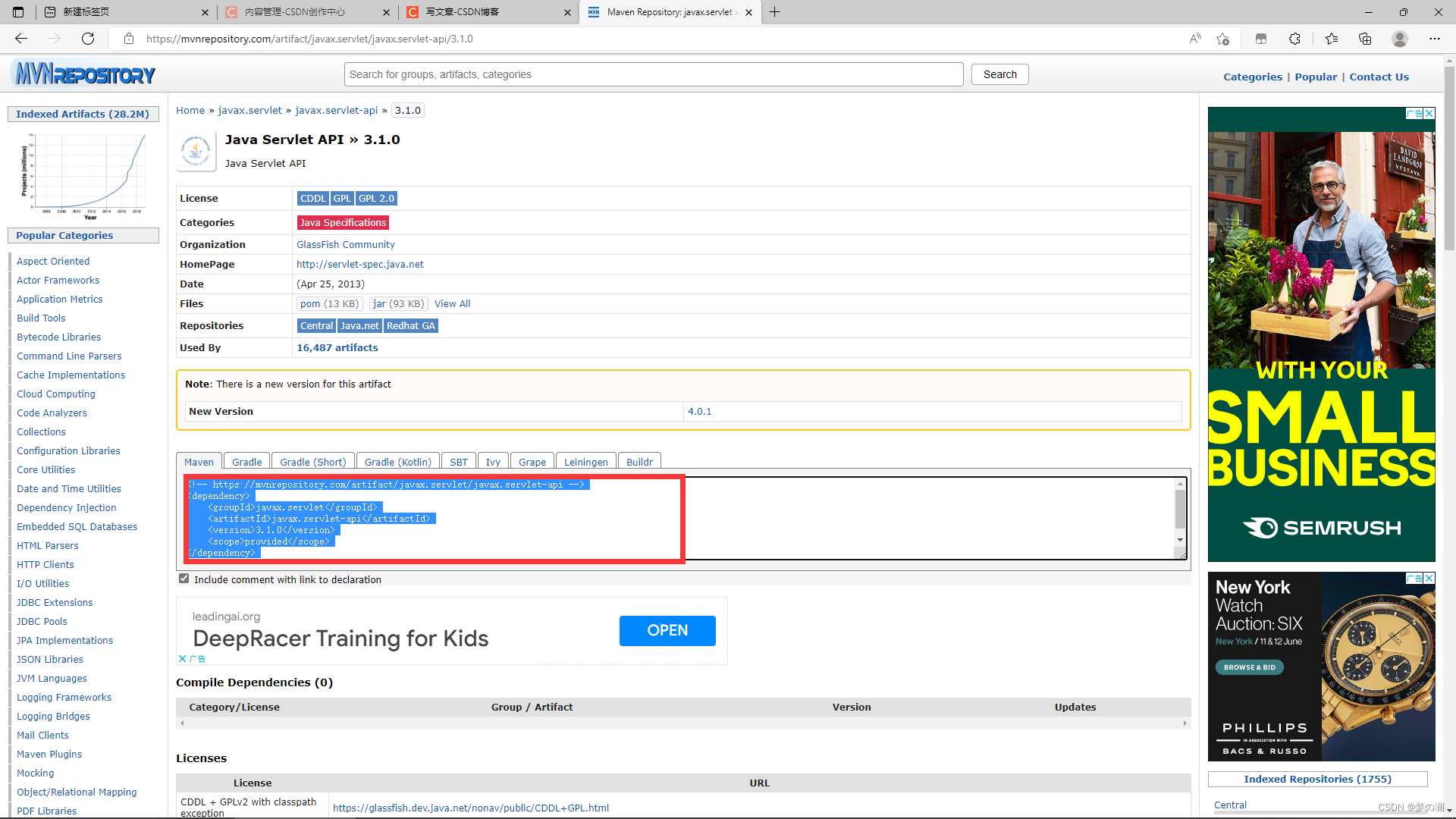Open the user profile avatar
Image resolution: width=1456 pixels, height=819 pixels.
[x=1400, y=39]
